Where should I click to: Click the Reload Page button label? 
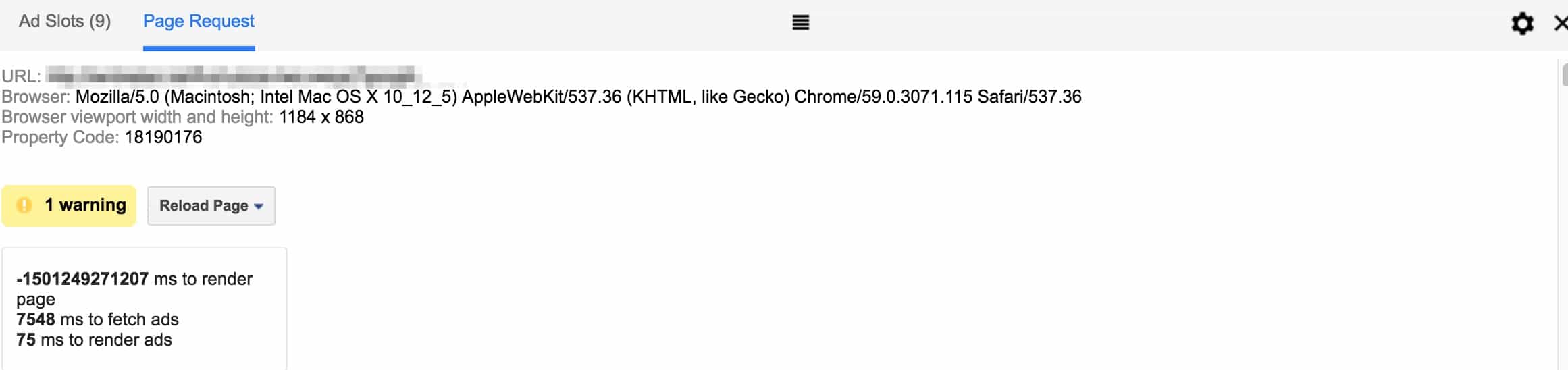coord(203,206)
